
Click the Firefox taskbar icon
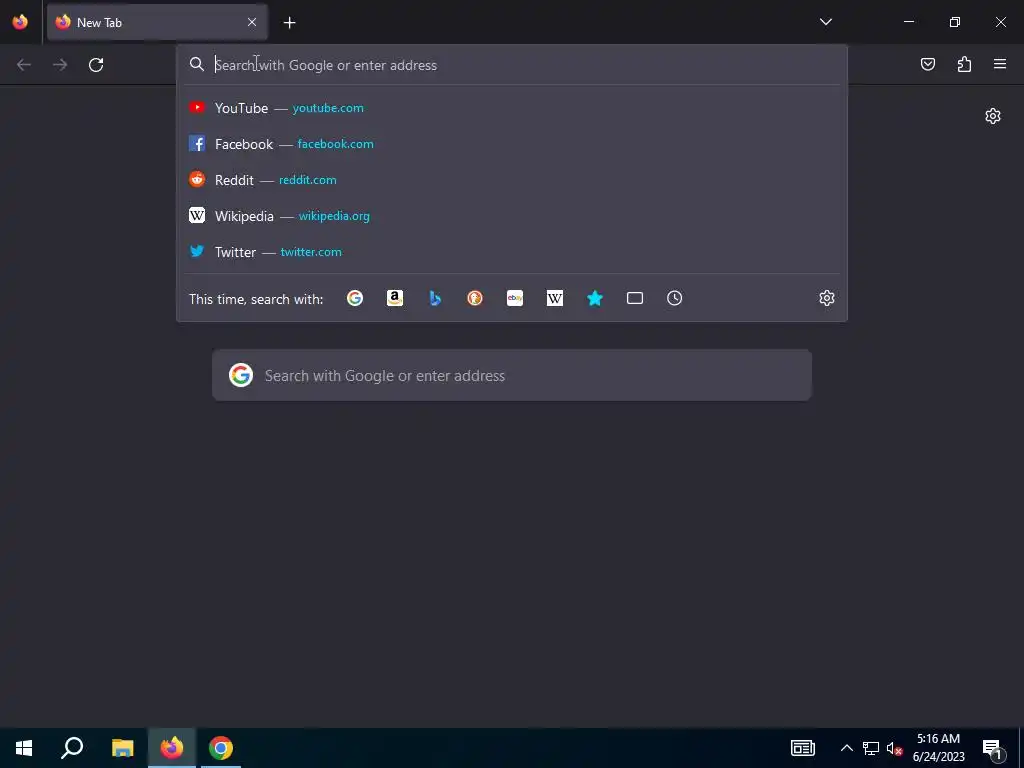tap(172, 748)
